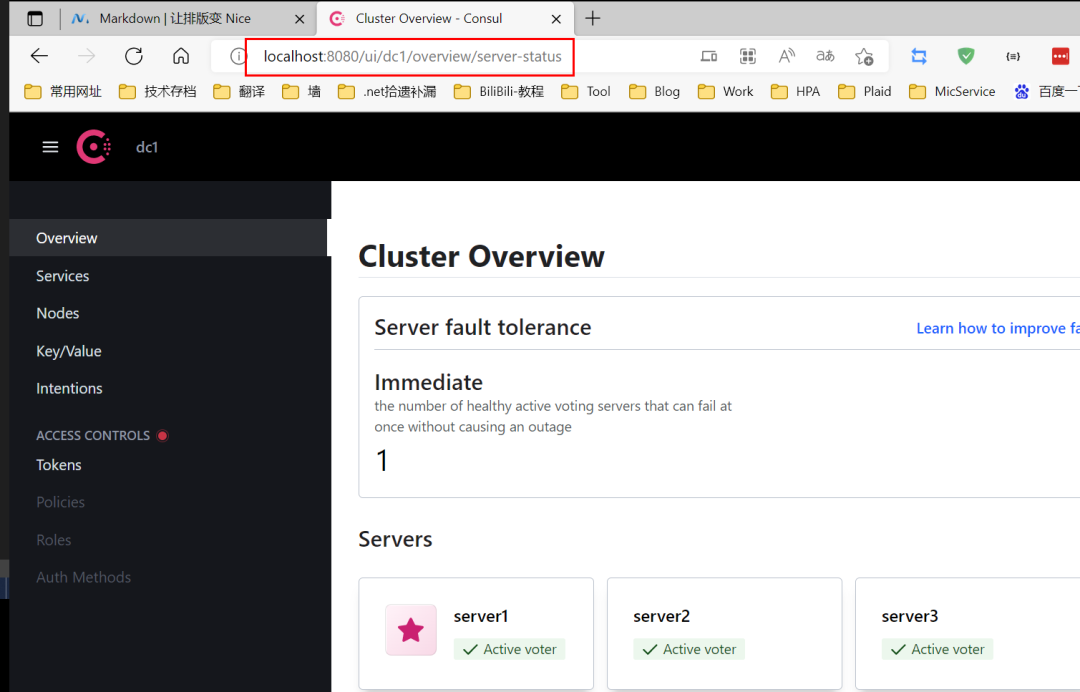The image size is (1080, 692).
Task: View site information icon in address bar
Action: 237,56
